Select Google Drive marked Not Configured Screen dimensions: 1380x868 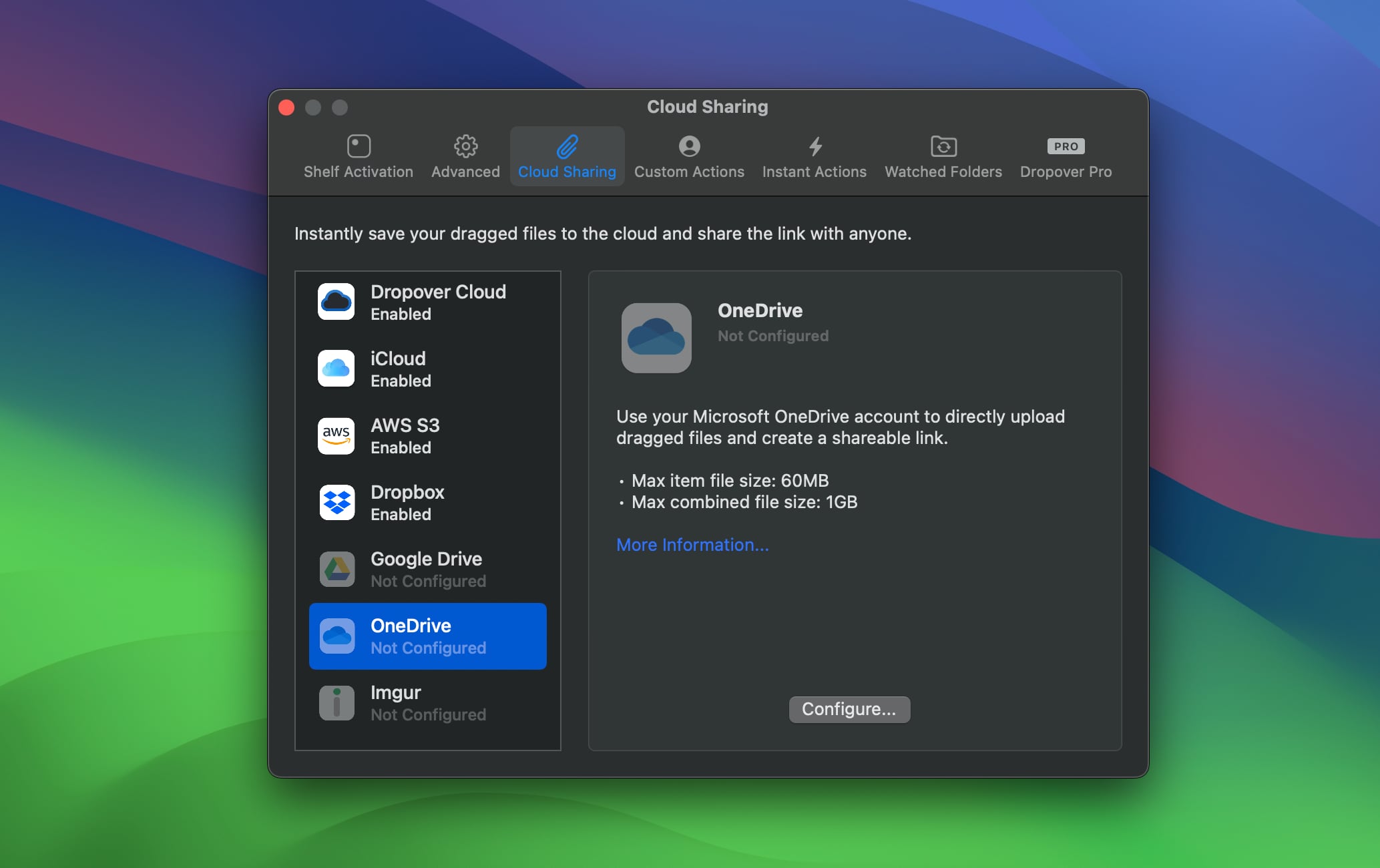427,569
